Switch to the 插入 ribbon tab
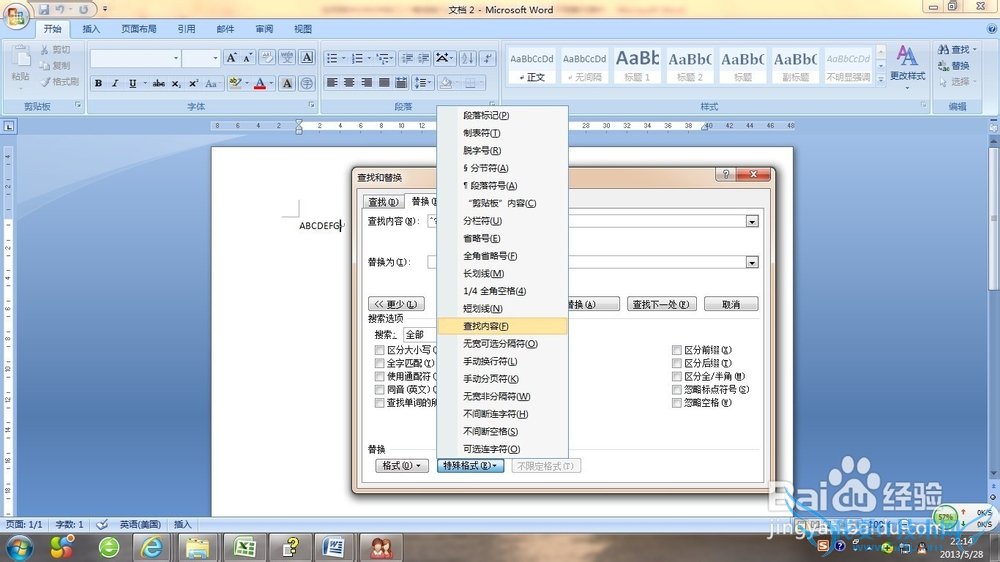The image size is (1000, 562). [x=91, y=29]
